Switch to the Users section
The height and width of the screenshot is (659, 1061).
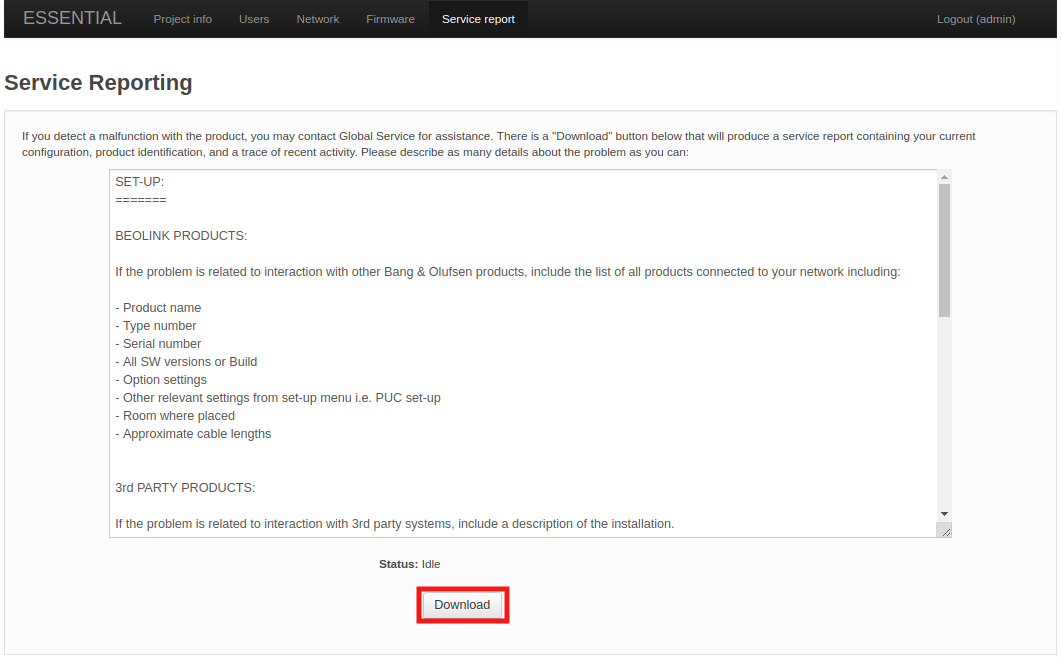coord(254,18)
